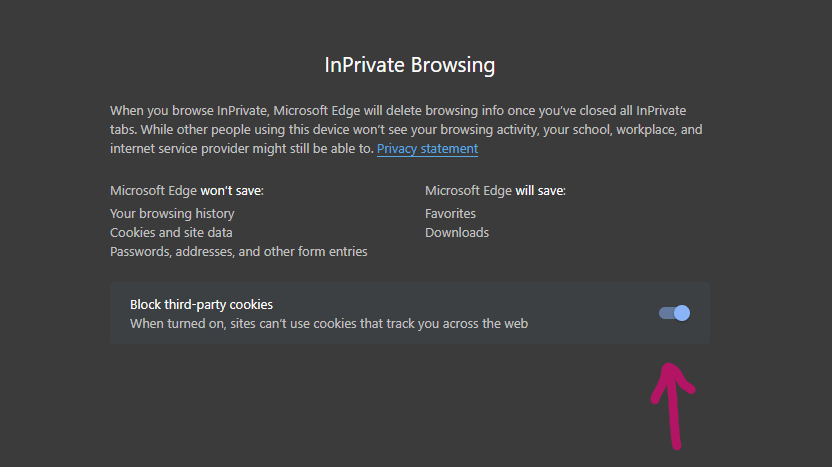
Task: Click "Passwords, addresses, and other form entries"
Action: tap(239, 252)
